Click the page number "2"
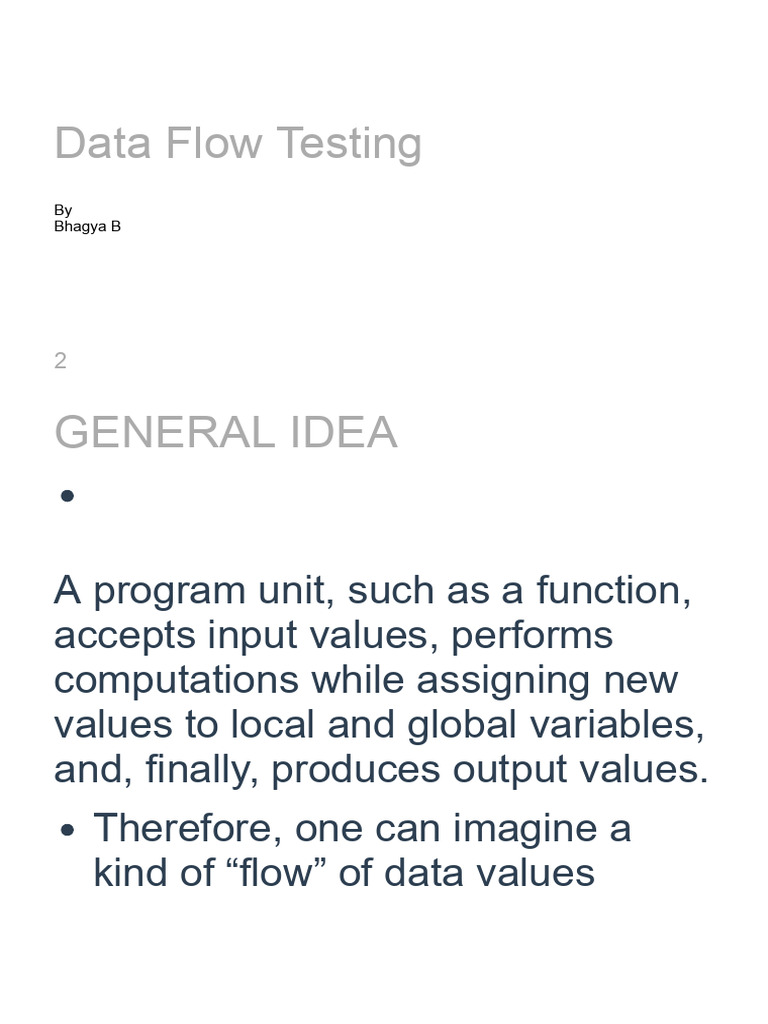 [60, 361]
